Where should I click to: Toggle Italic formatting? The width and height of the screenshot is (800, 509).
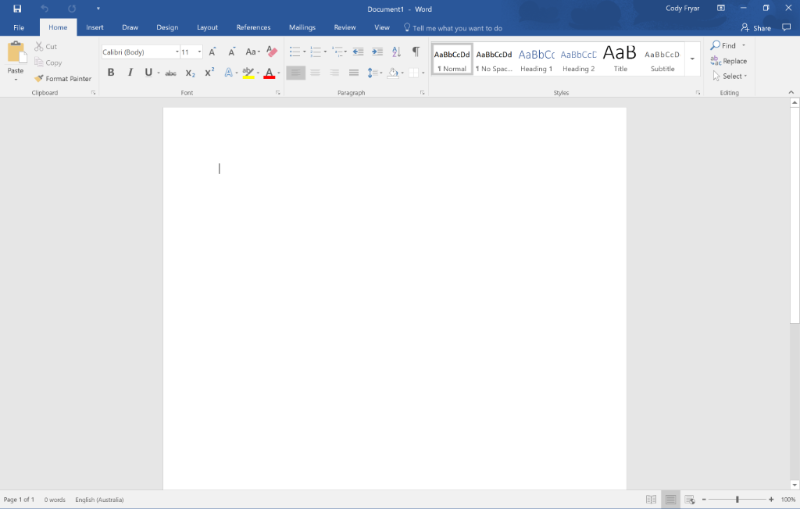coord(129,73)
